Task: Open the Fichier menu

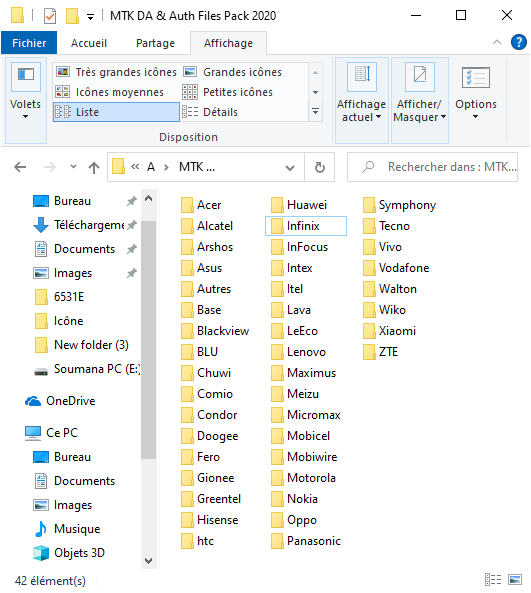Action: click(x=29, y=43)
